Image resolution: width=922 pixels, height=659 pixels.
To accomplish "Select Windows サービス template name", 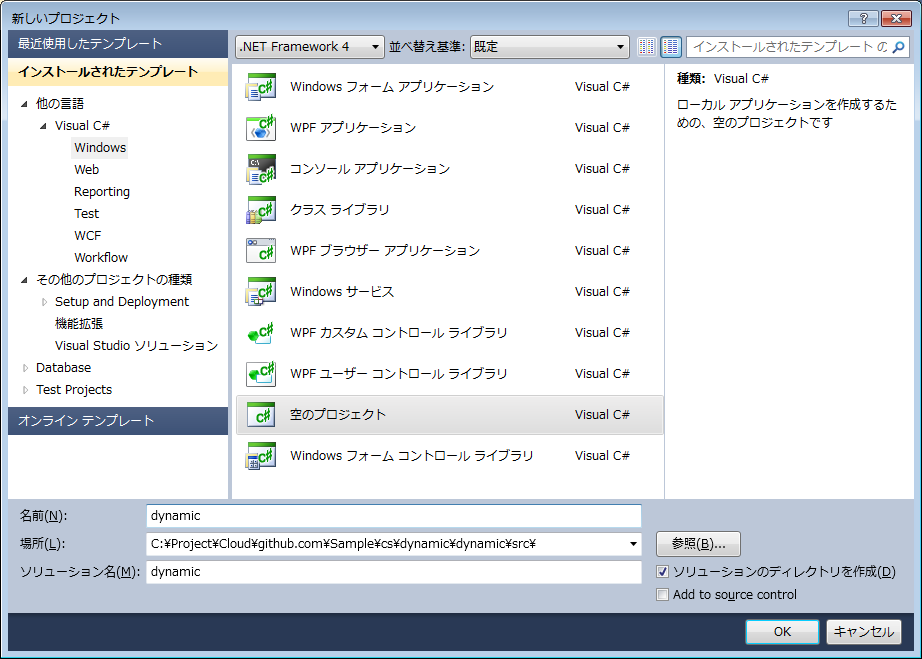I will point(342,292).
